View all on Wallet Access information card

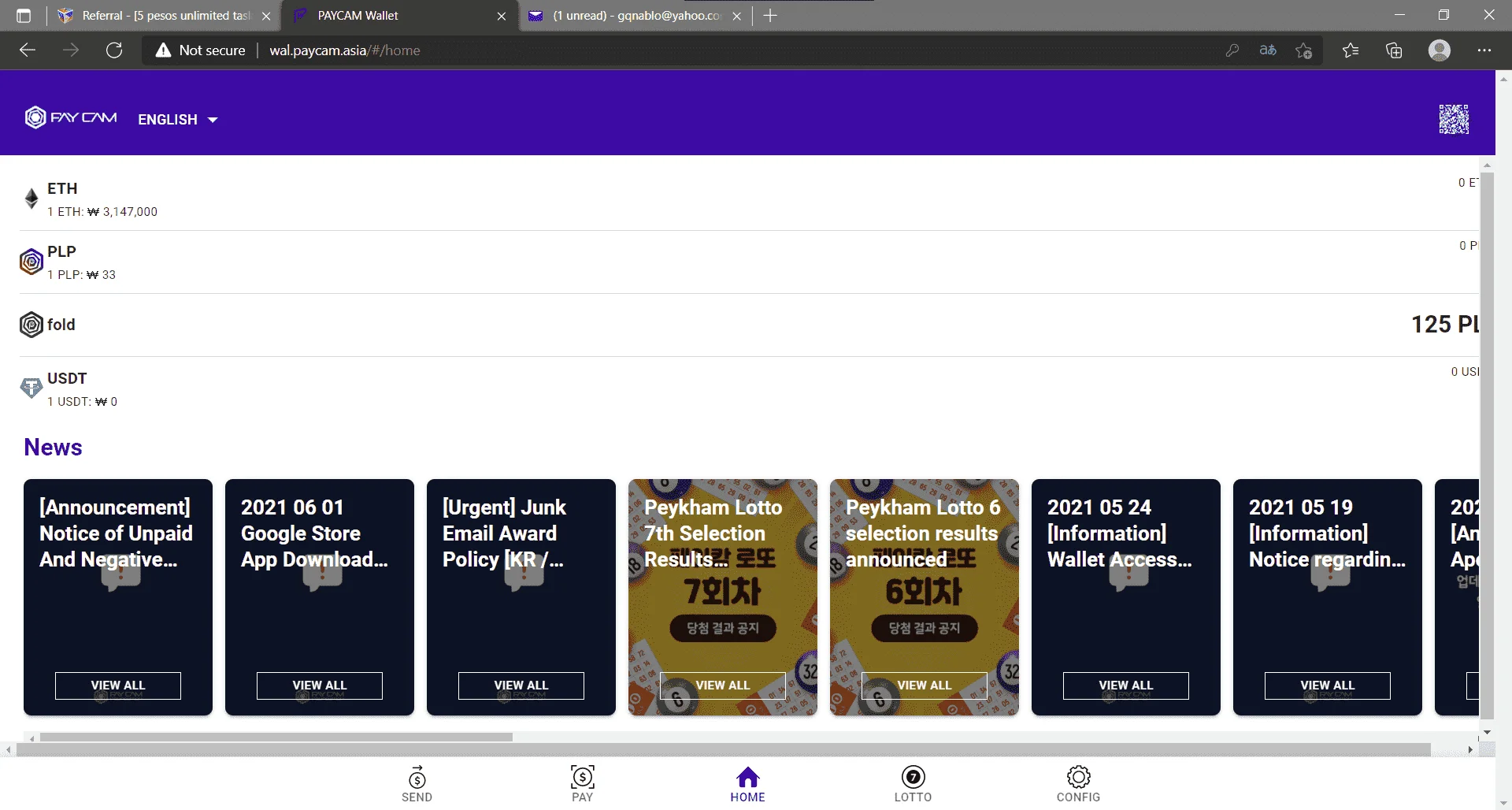[1126, 686]
